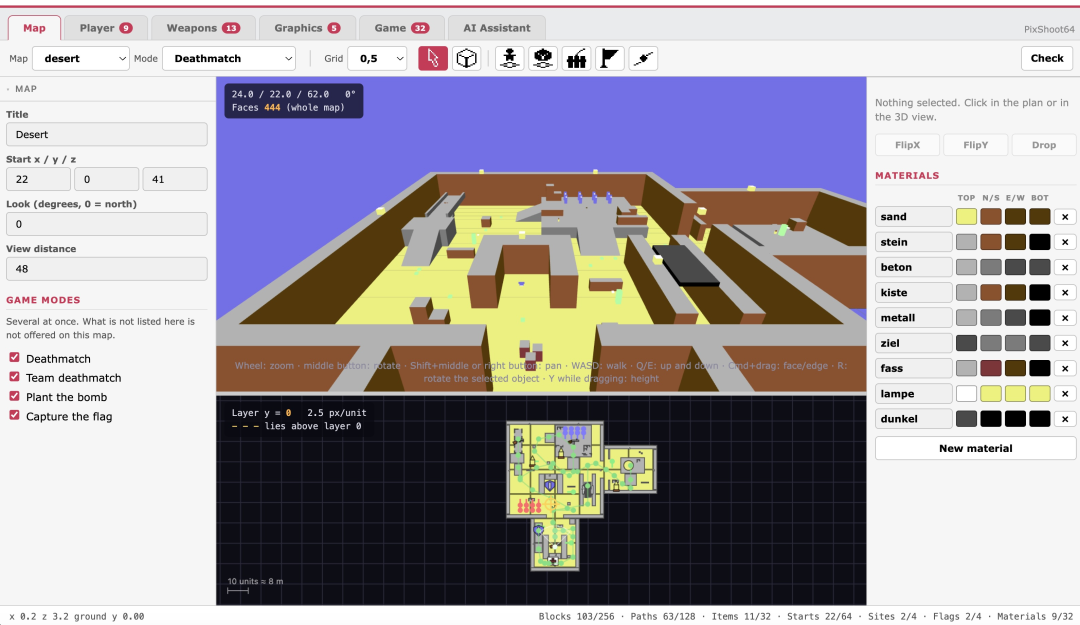Click the lampe TOP white color swatch

click(x=966, y=393)
